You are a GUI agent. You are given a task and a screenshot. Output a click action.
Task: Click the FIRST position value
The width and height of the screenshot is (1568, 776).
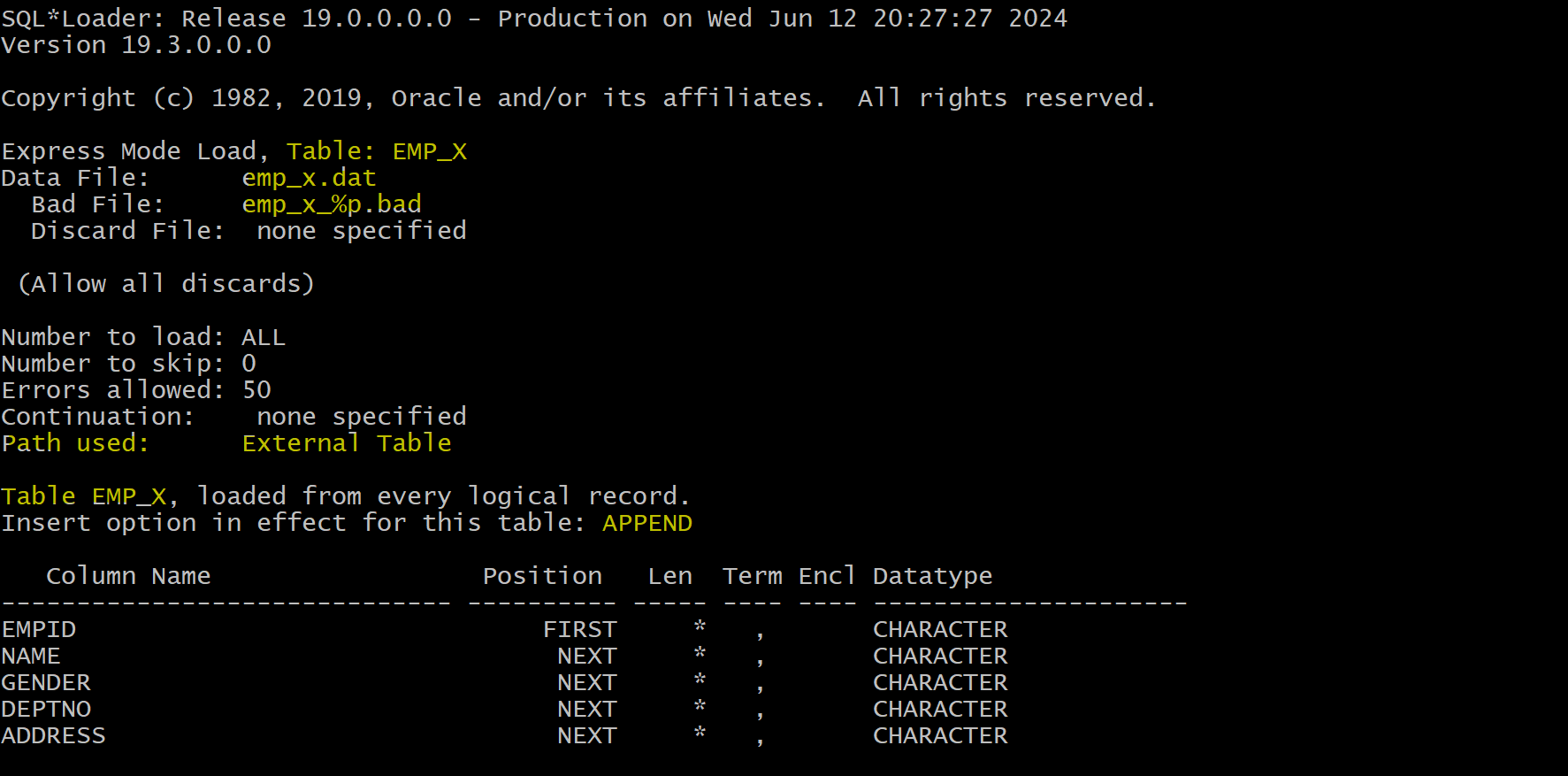click(580, 629)
